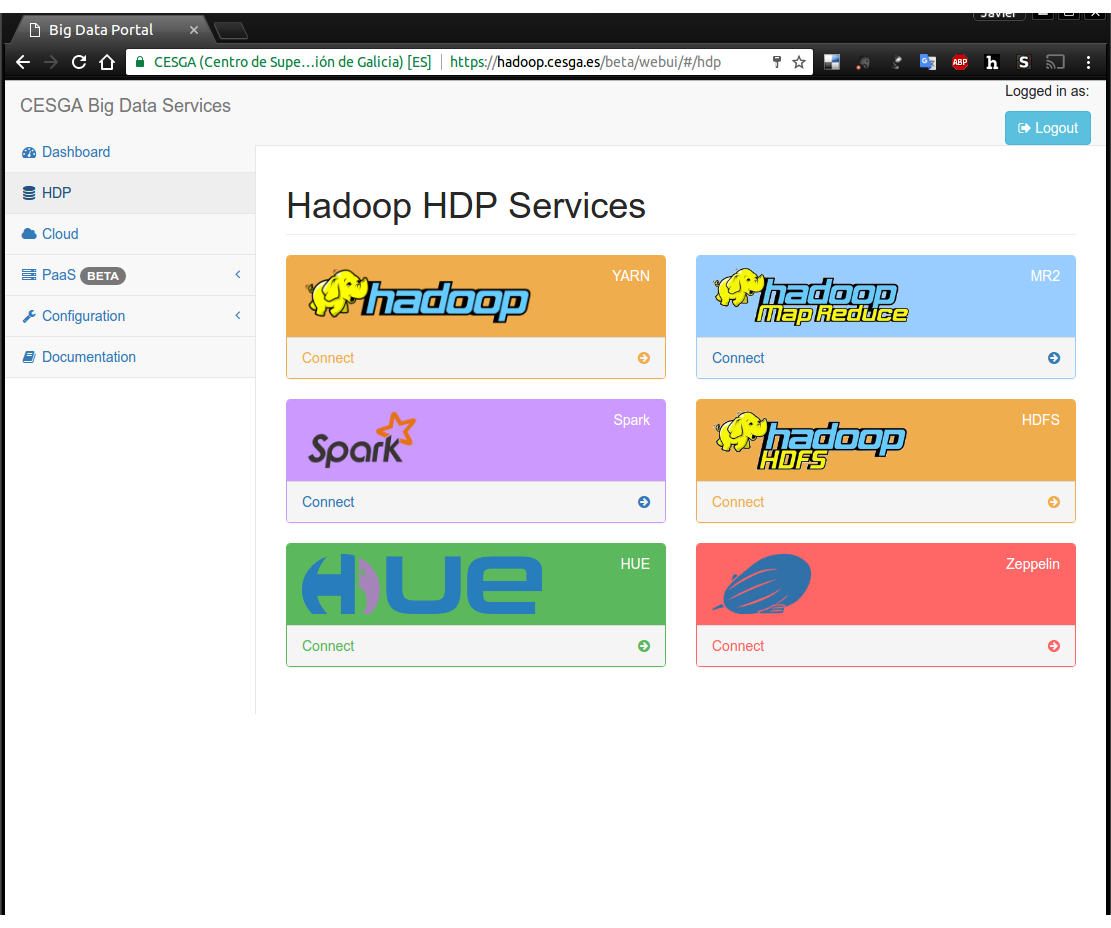Select HDP in the sidebar
Viewport: 1111px width, 928px height.
pos(130,193)
